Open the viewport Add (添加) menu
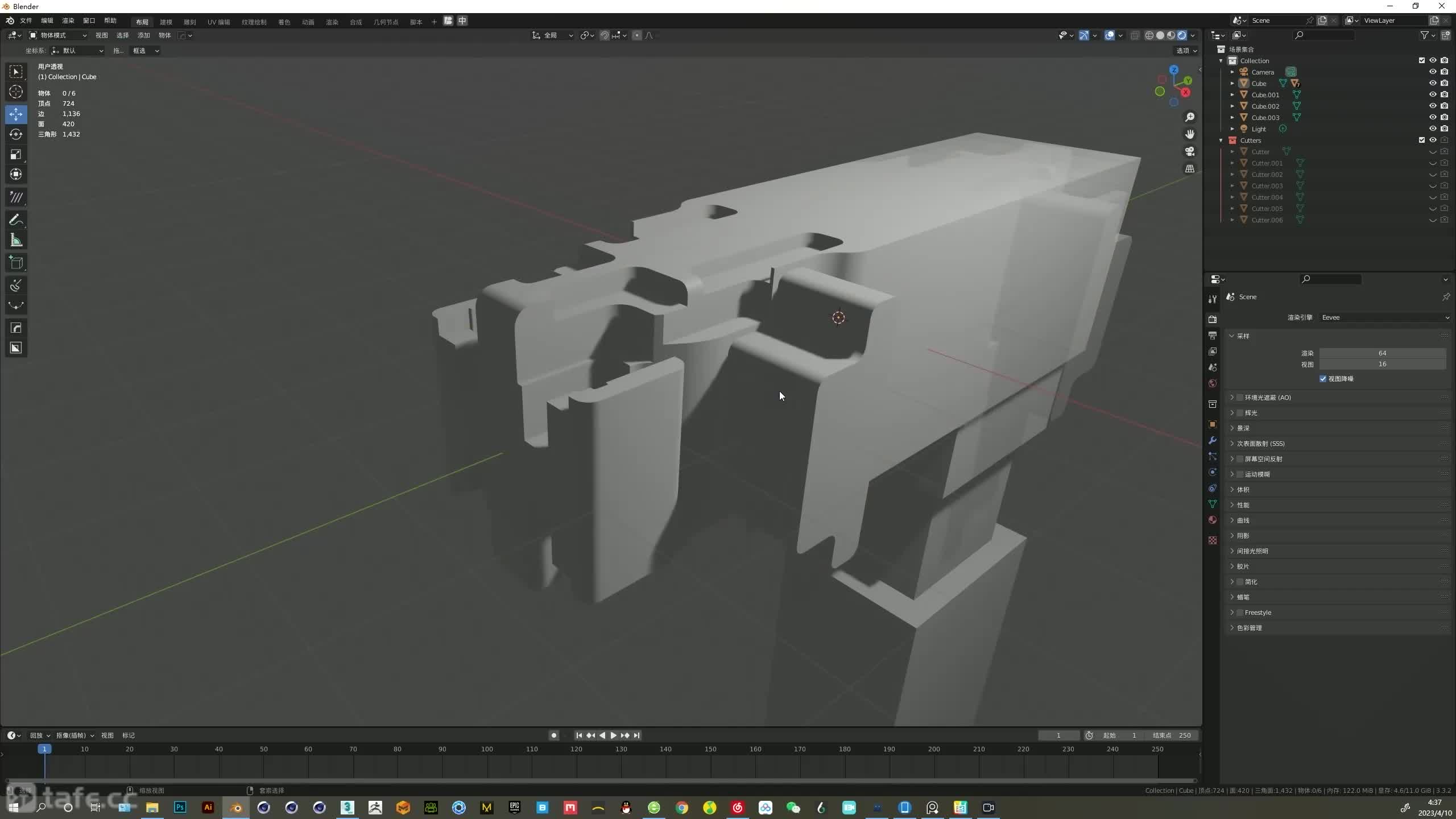 click(144, 35)
